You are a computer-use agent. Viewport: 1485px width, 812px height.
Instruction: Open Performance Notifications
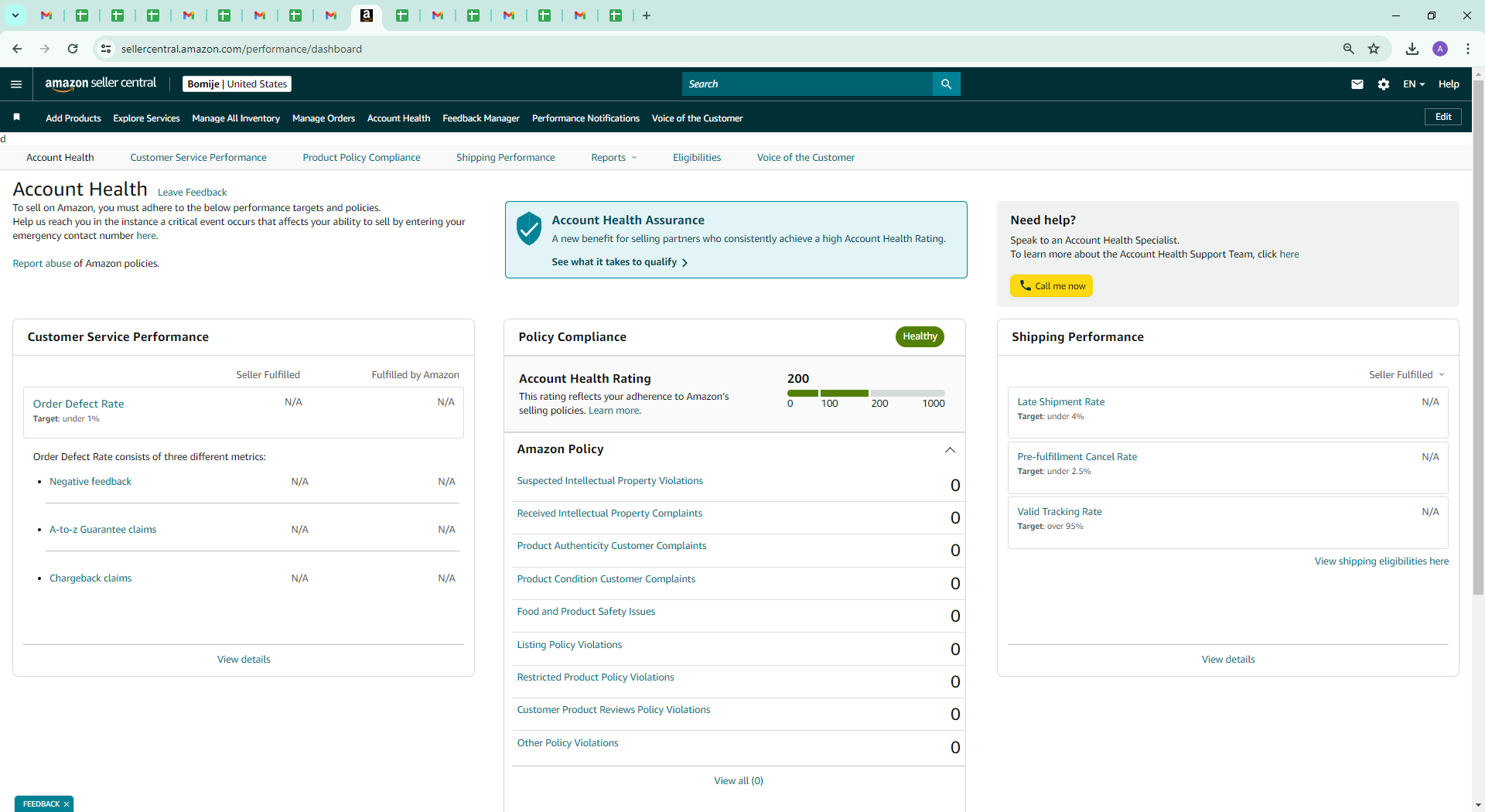(x=585, y=118)
